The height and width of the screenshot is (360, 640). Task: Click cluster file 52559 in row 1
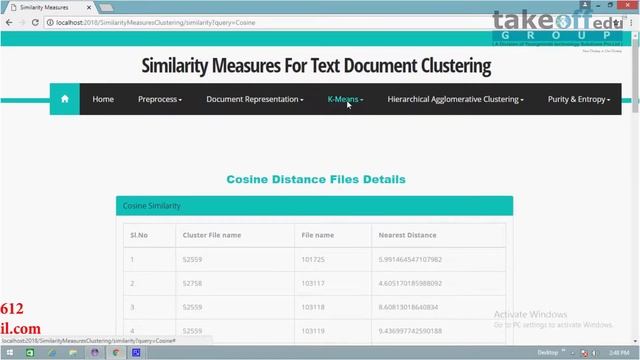(192, 259)
